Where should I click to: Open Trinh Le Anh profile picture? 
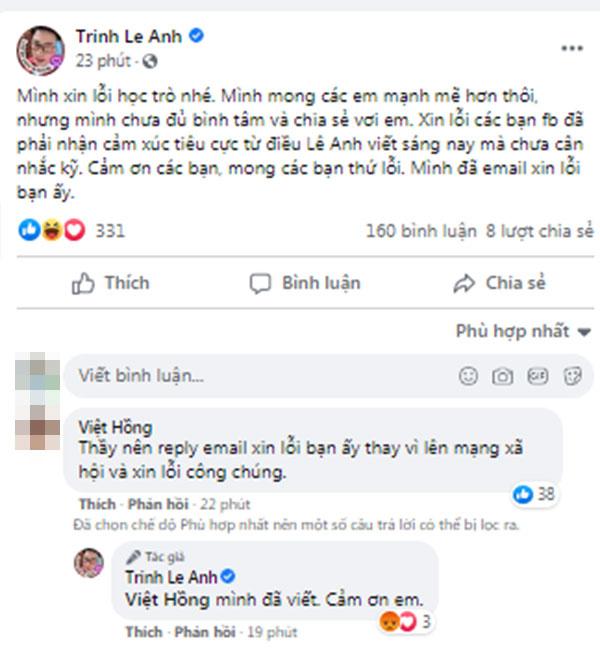40,50
